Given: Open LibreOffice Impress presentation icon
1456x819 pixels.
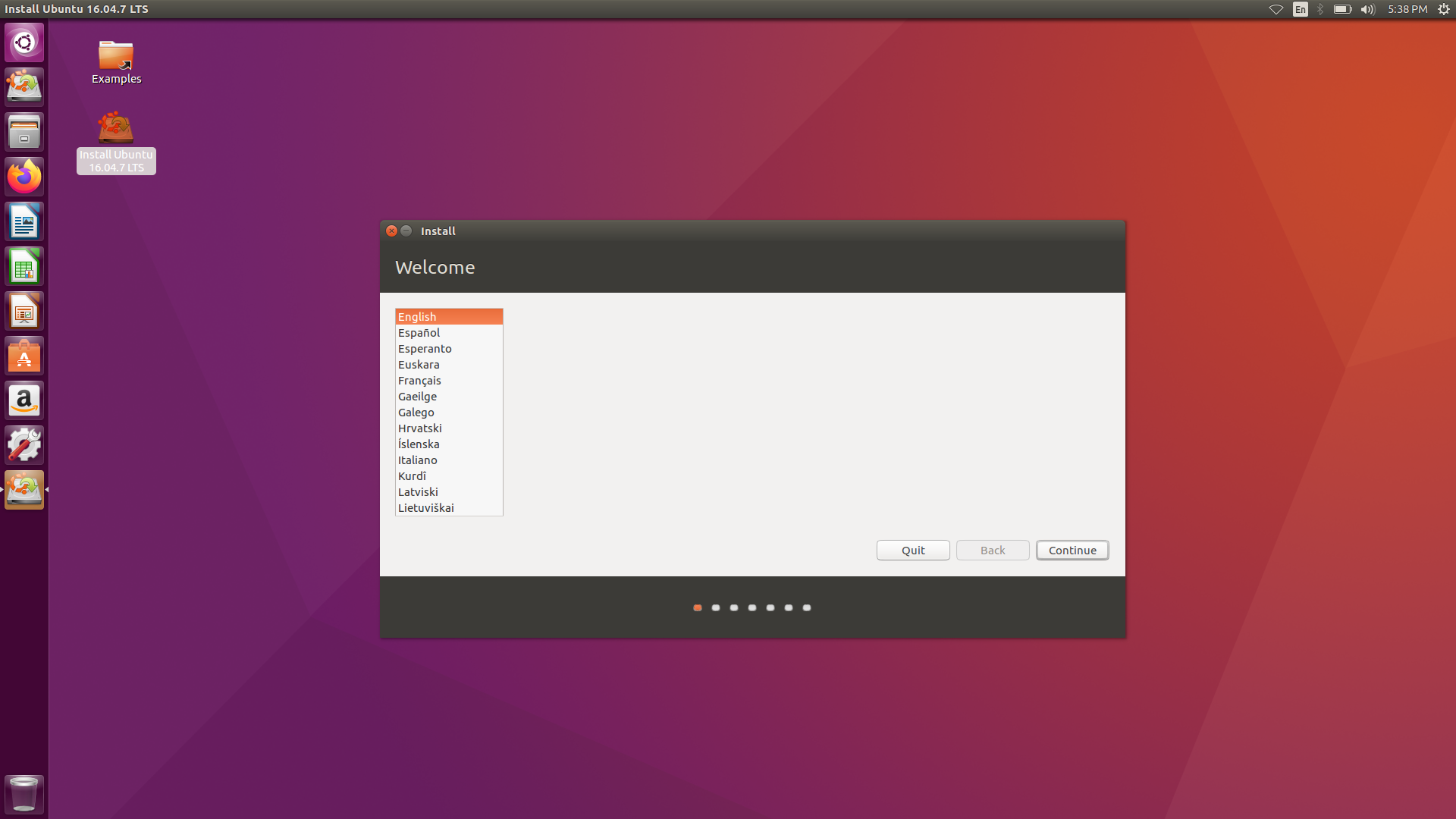Looking at the screenshot, I should click(x=24, y=311).
